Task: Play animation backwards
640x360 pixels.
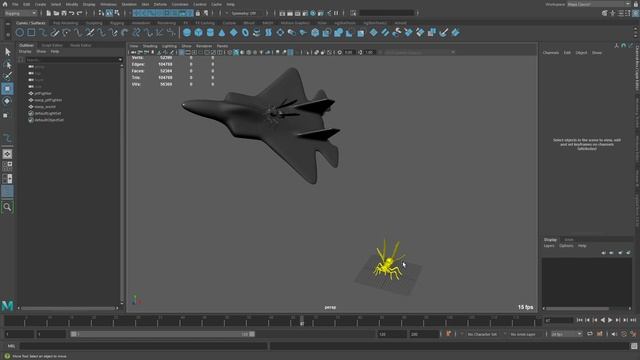Action: point(602,320)
